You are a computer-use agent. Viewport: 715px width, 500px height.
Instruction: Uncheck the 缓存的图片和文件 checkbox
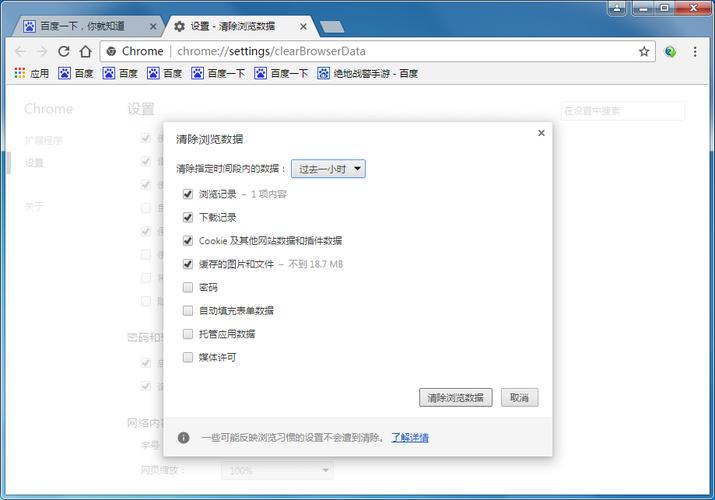[x=188, y=264]
